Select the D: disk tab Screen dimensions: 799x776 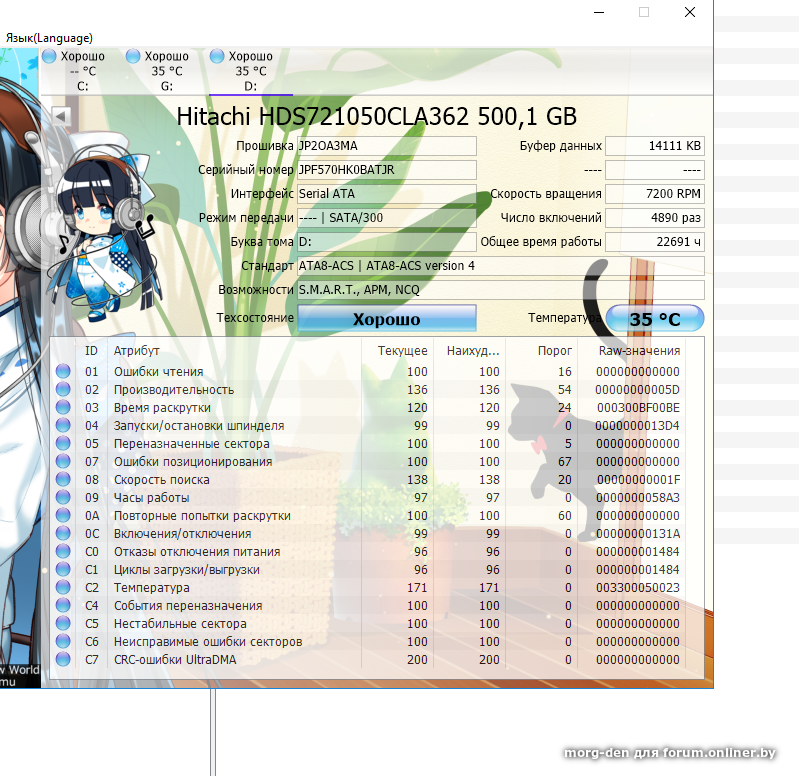(x=250, y=71)
